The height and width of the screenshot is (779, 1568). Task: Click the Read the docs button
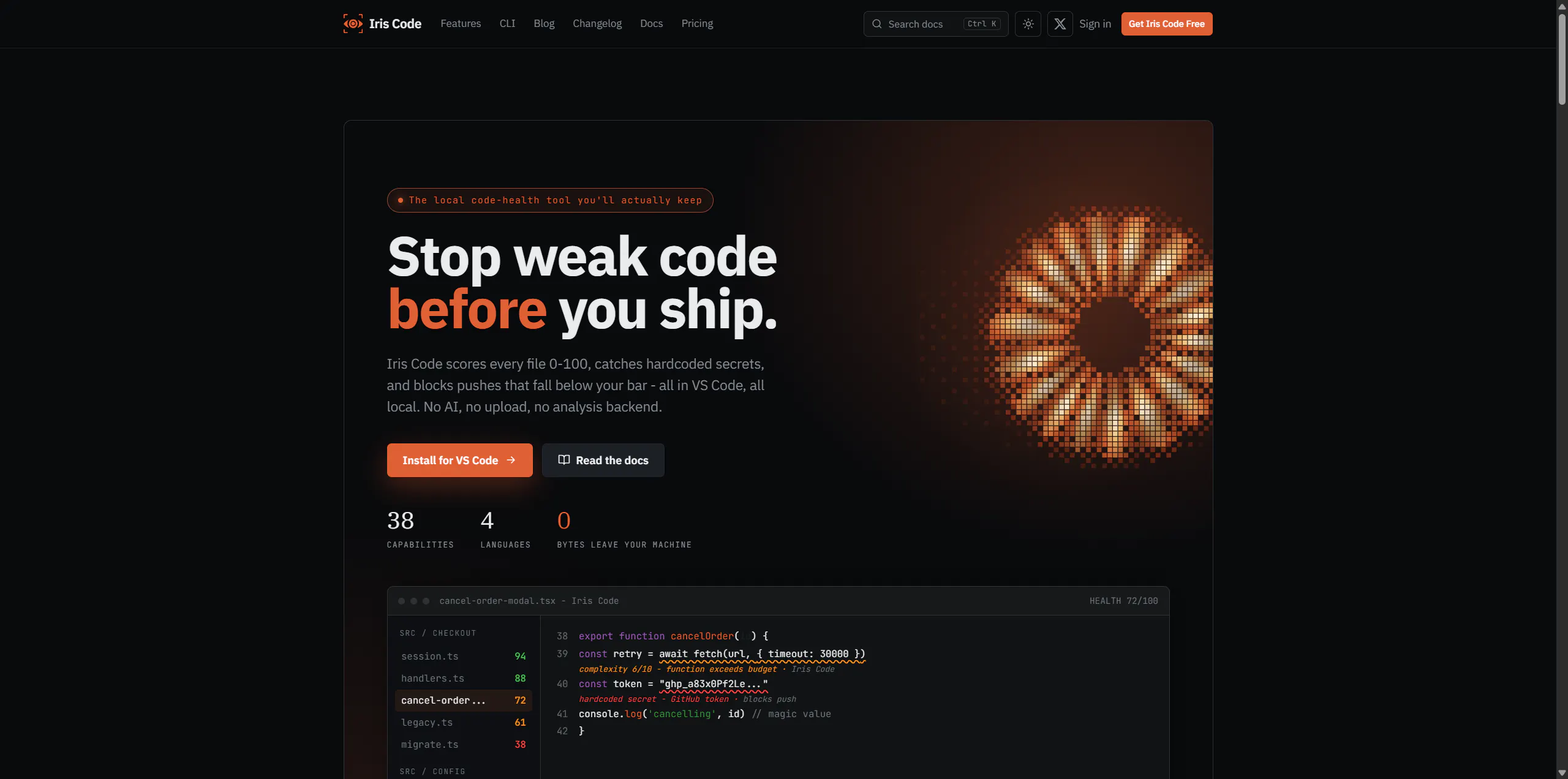coord(603,460)
